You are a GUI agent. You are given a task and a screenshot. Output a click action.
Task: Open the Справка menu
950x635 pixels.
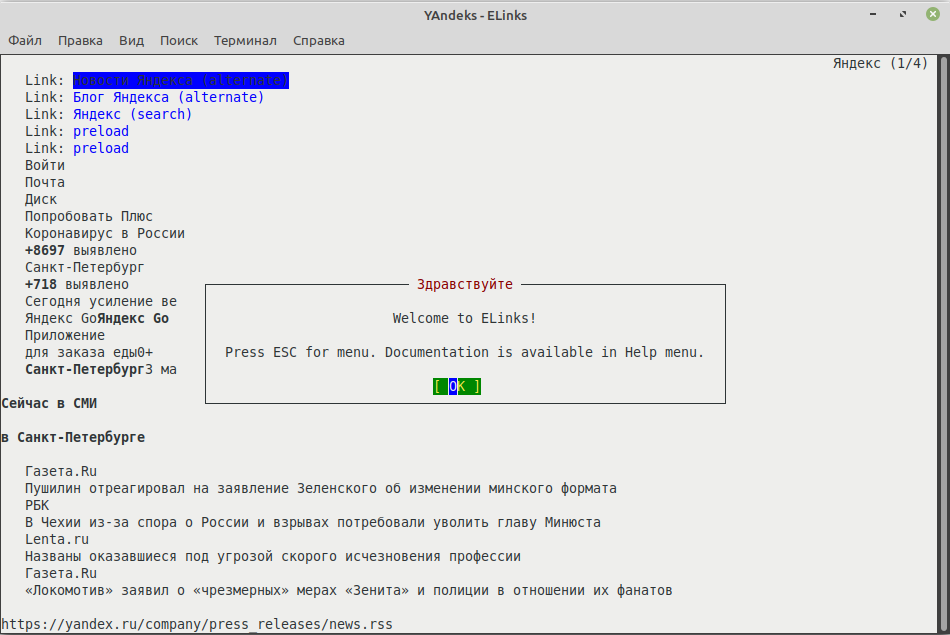[x=318, y=41]
